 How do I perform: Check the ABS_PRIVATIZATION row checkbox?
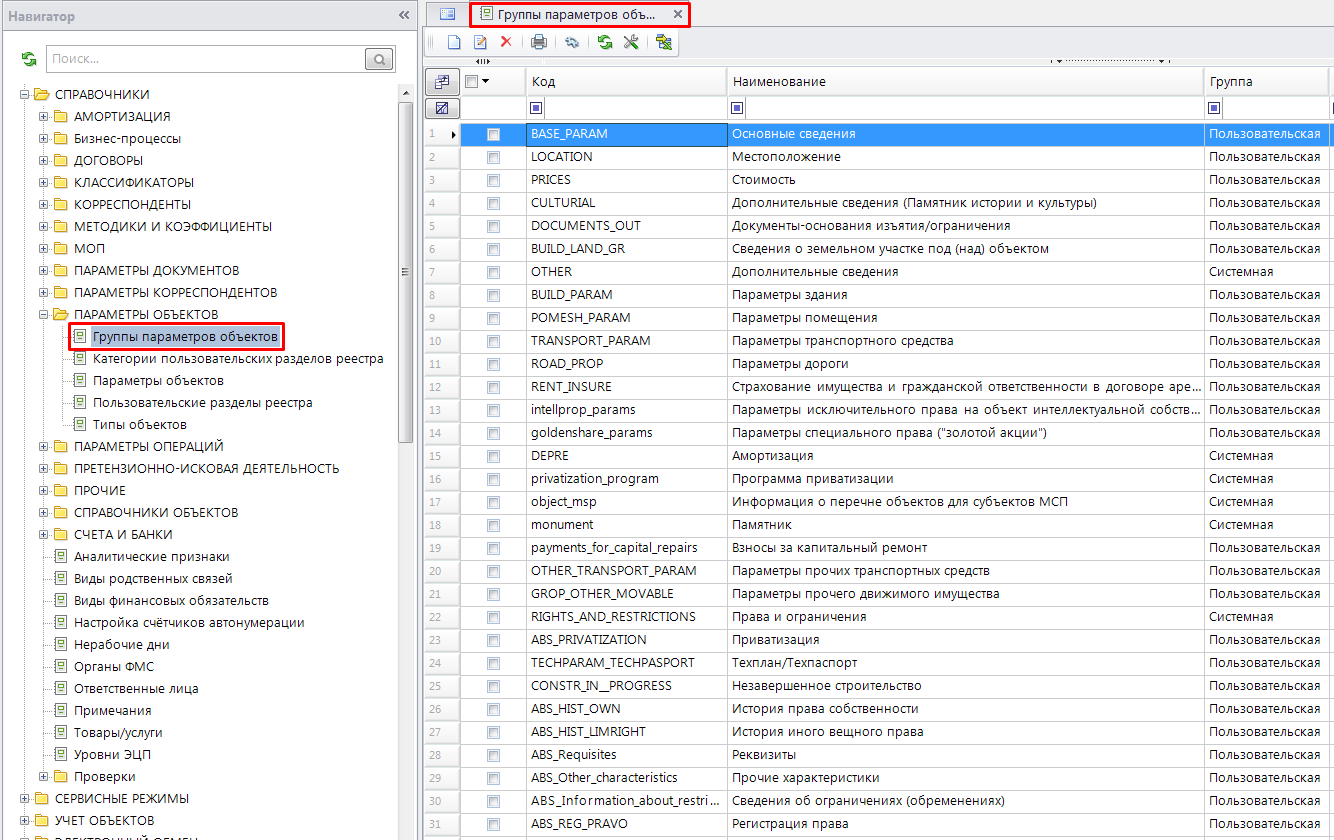(x=493, y=640)
